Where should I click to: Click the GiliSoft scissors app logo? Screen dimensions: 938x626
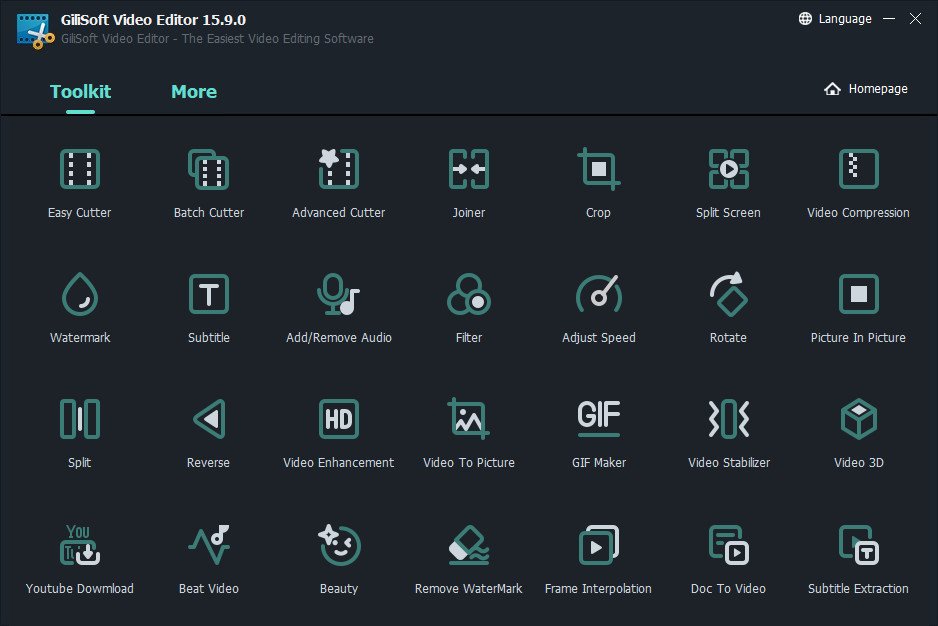click(x=35, y=31)
